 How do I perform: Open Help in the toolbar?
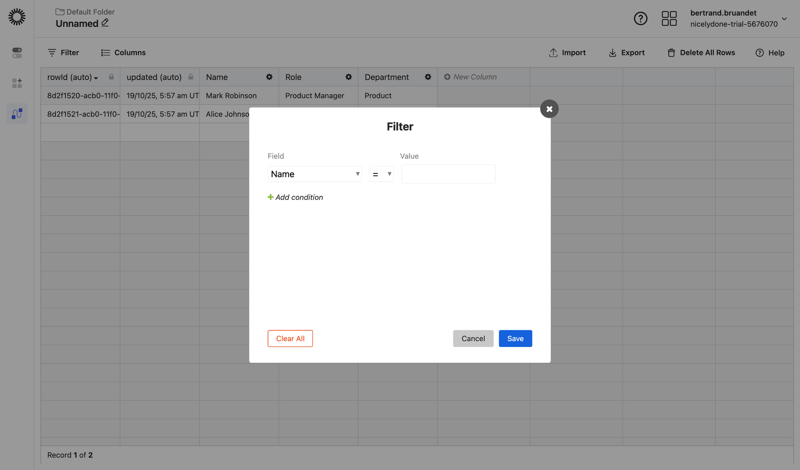[x=769, y=53]
